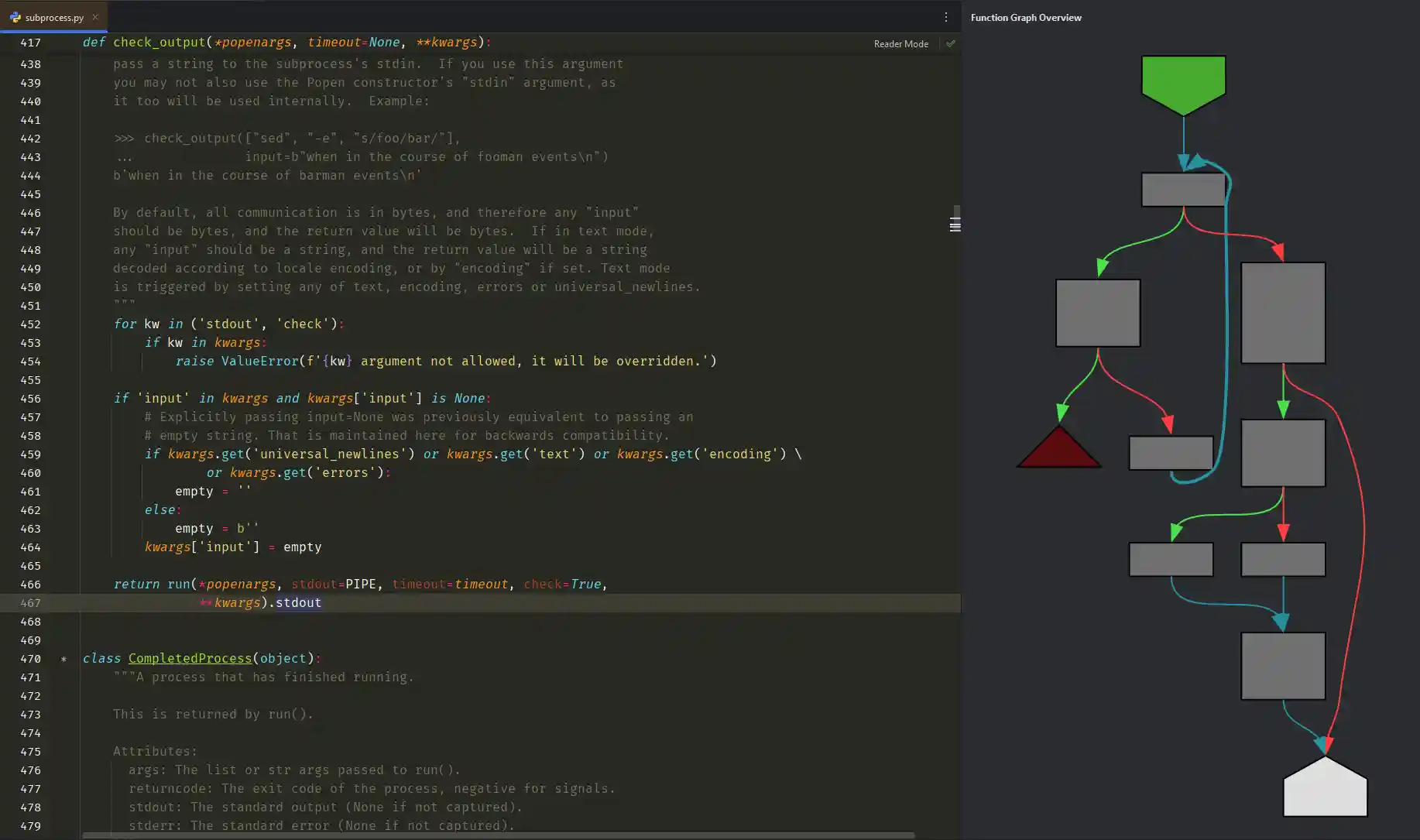Click the bottom gray return block above exit node

(x=1282, y=666)
